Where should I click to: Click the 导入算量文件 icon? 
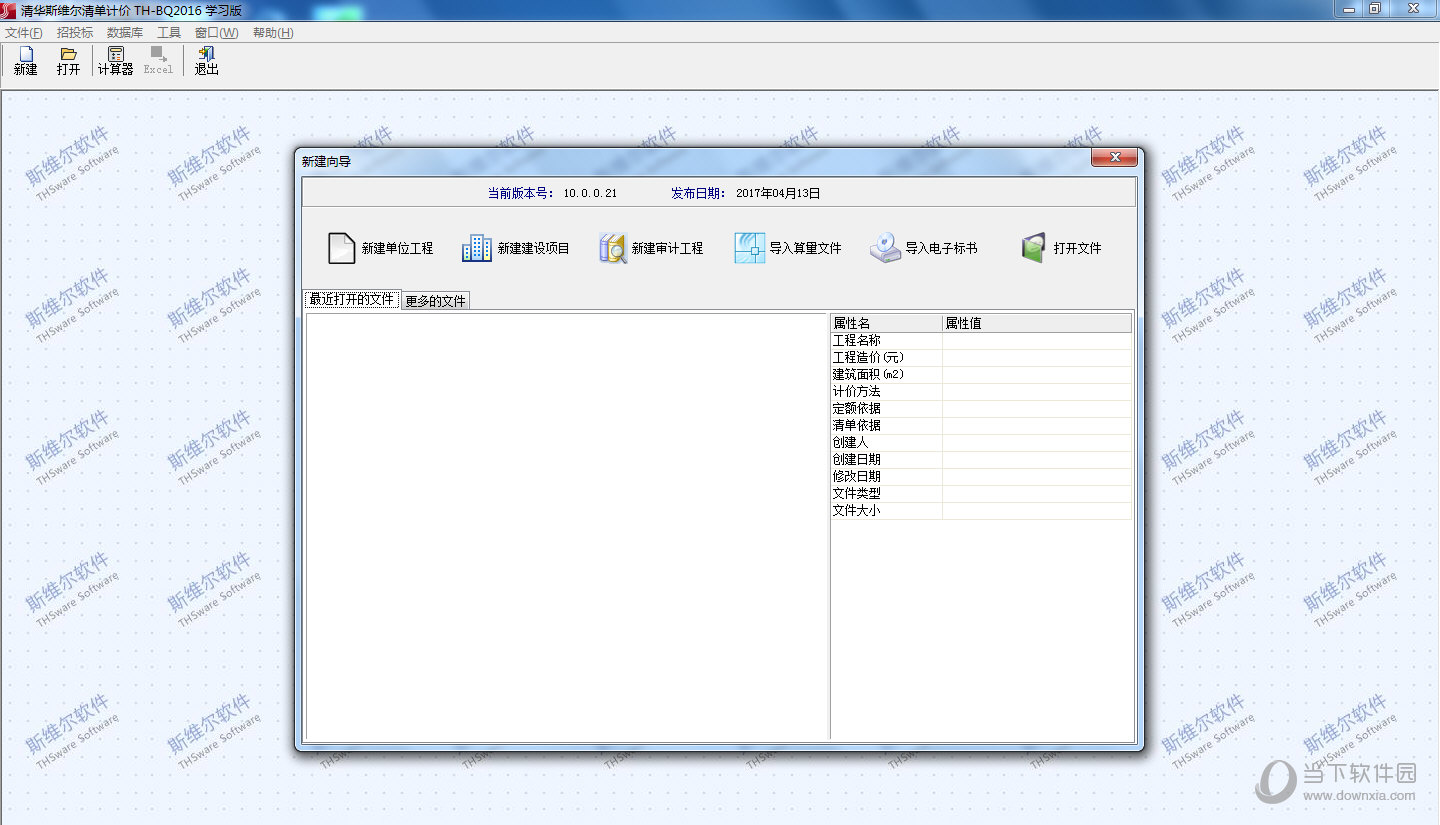tap(749, 248)
